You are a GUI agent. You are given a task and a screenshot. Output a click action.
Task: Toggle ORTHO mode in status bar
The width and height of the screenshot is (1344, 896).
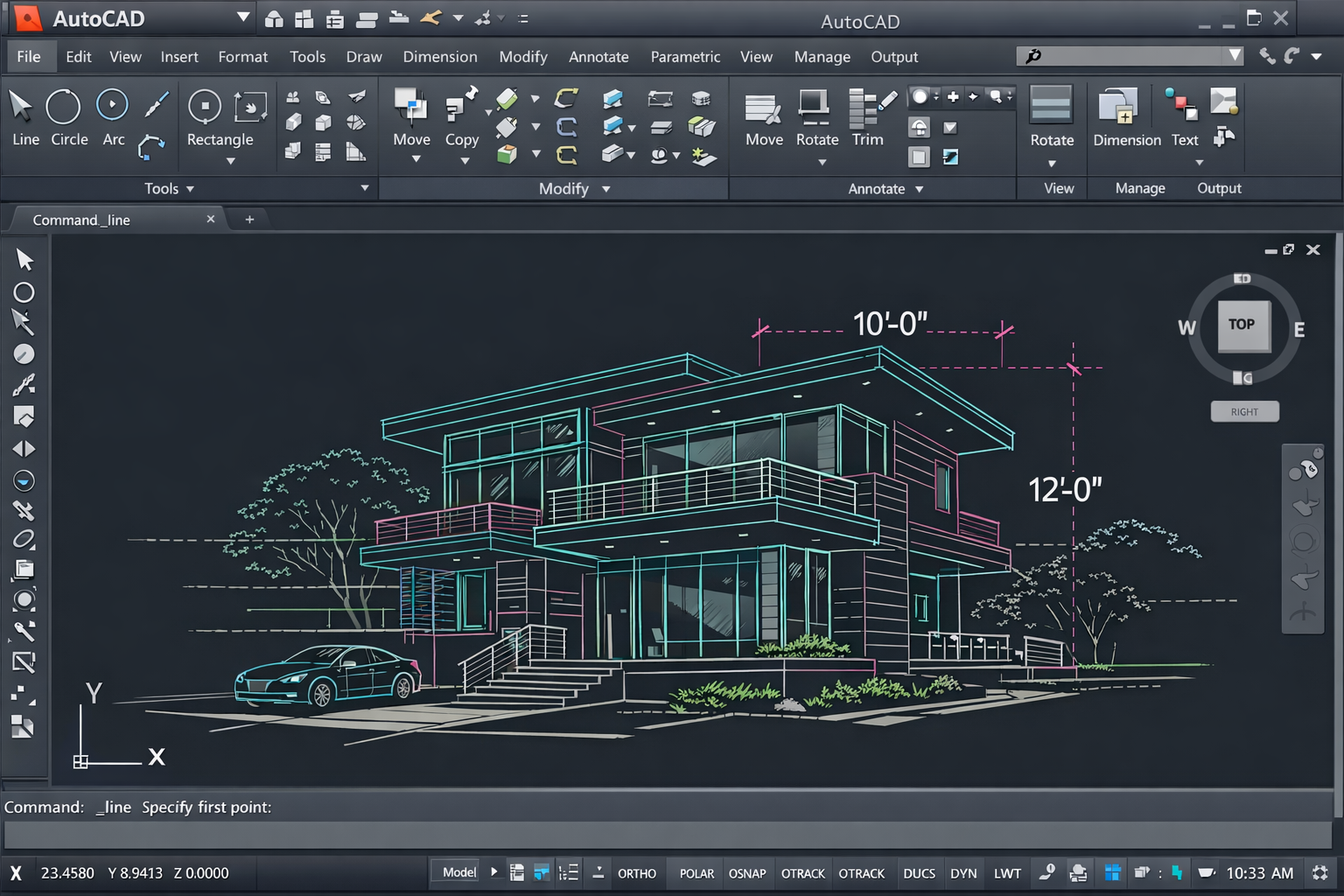(x=636, y=873)
